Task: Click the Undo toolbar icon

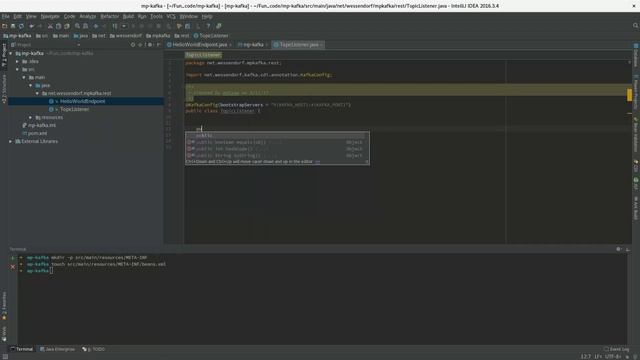Action: (31, 26)
